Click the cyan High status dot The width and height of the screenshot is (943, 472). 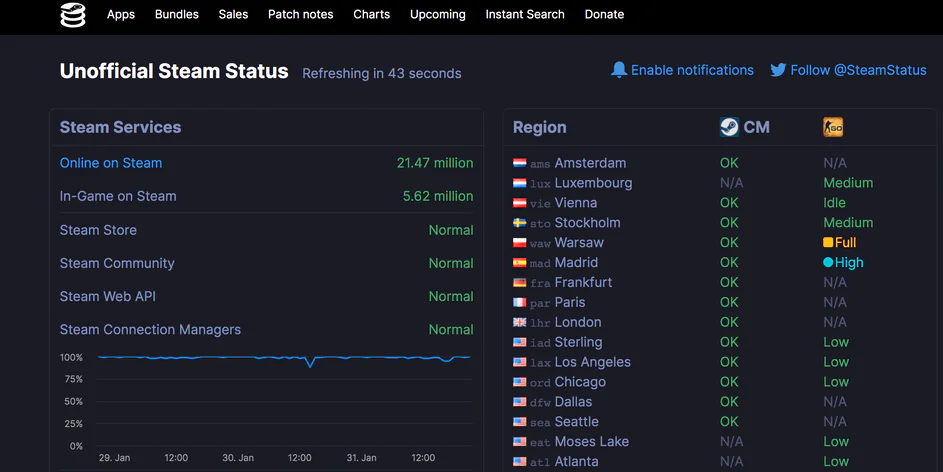[828, 263]
